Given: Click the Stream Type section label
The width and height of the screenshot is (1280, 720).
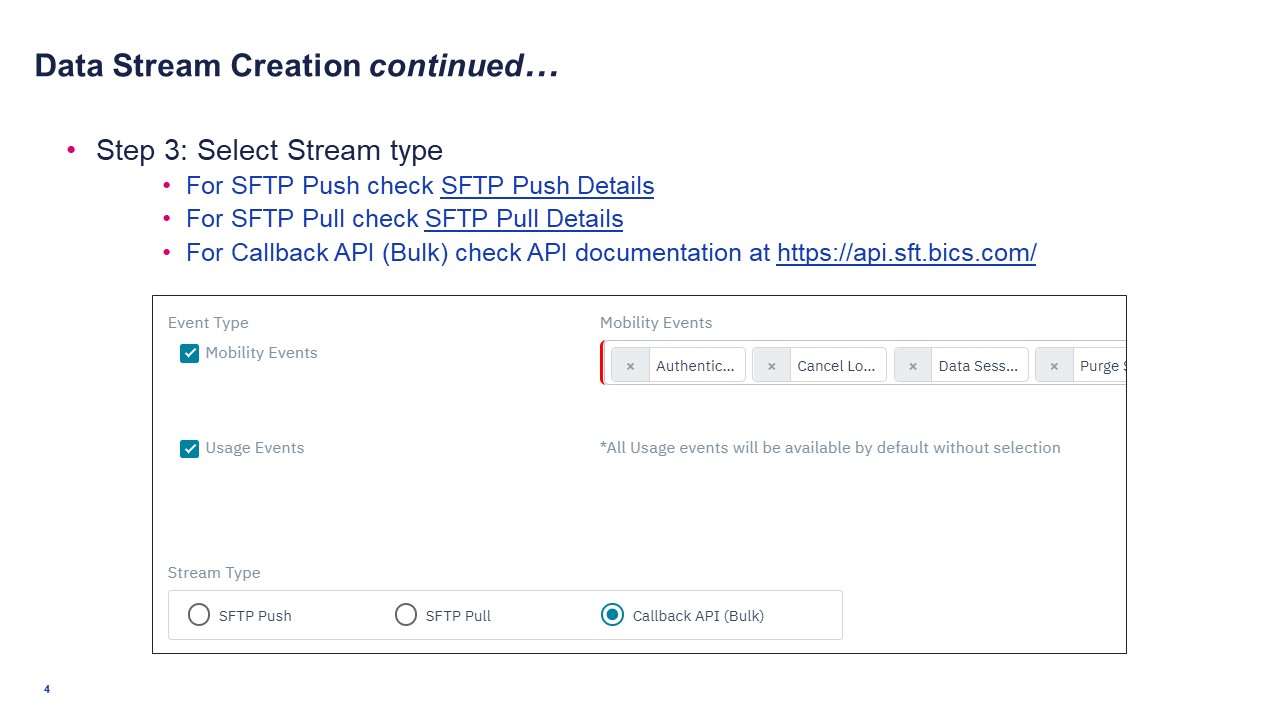Looking at the screenshot, I should click(214, 573).
